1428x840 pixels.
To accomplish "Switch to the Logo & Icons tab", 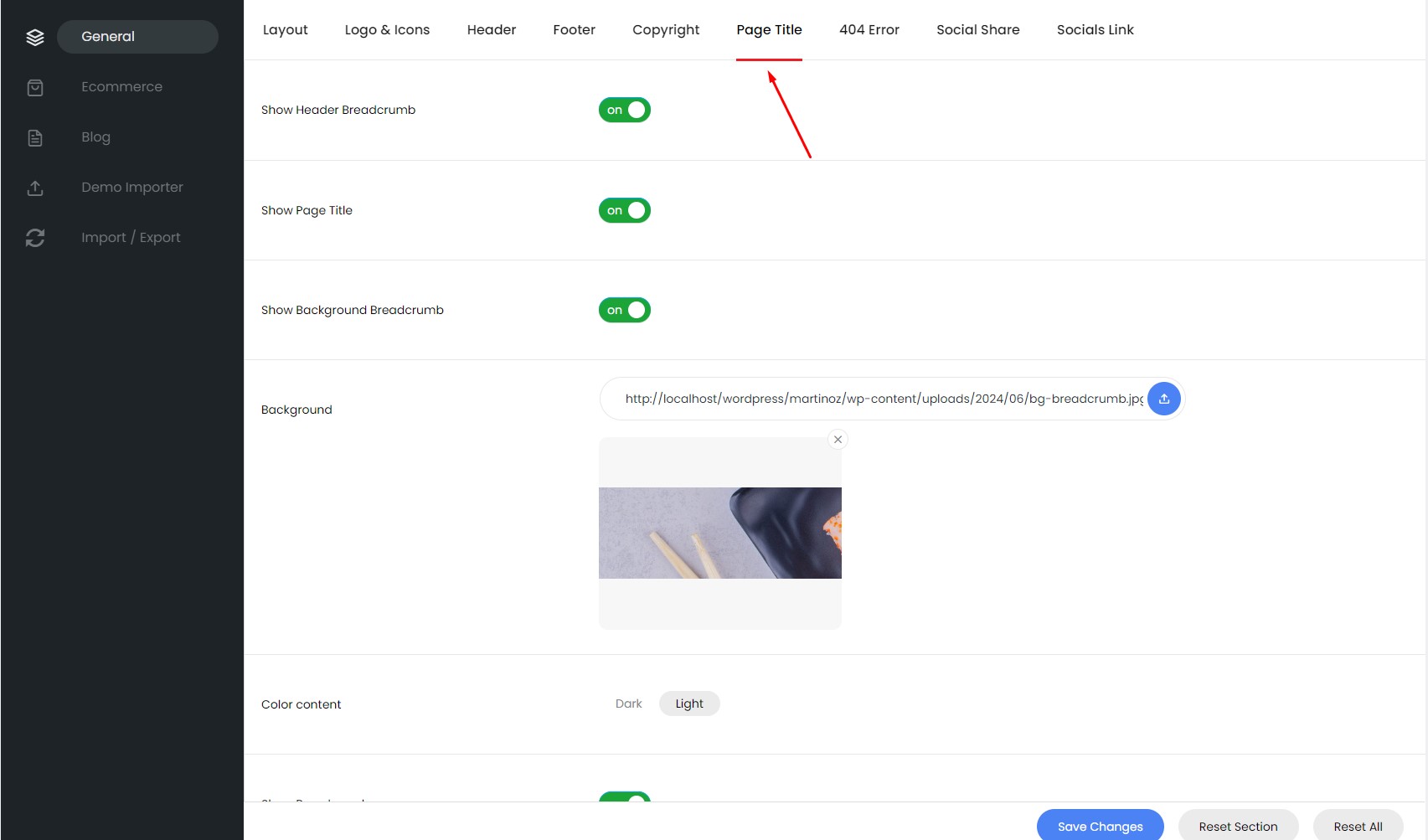I will point(387,30).
